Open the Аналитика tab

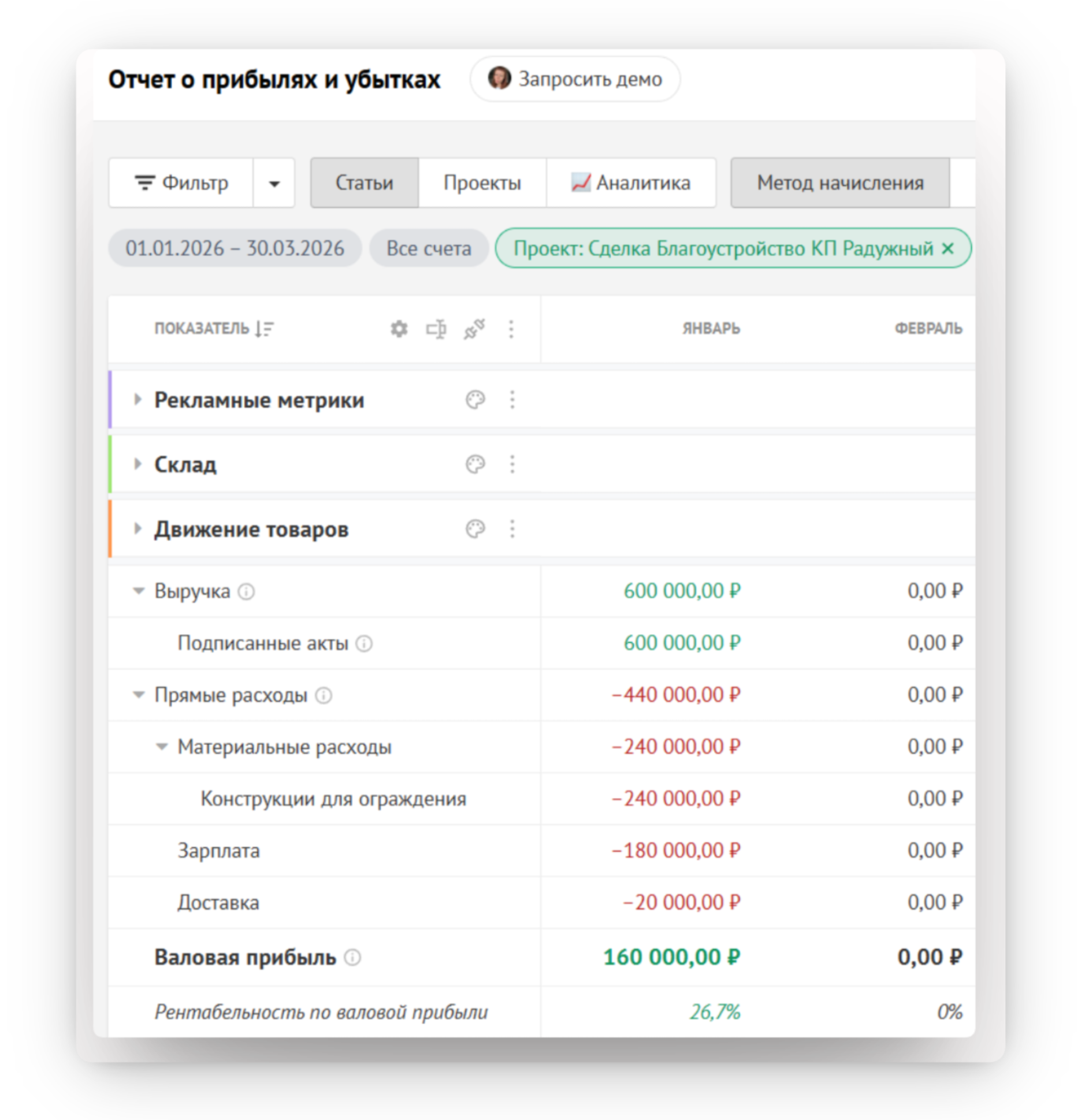coord(631,183)
